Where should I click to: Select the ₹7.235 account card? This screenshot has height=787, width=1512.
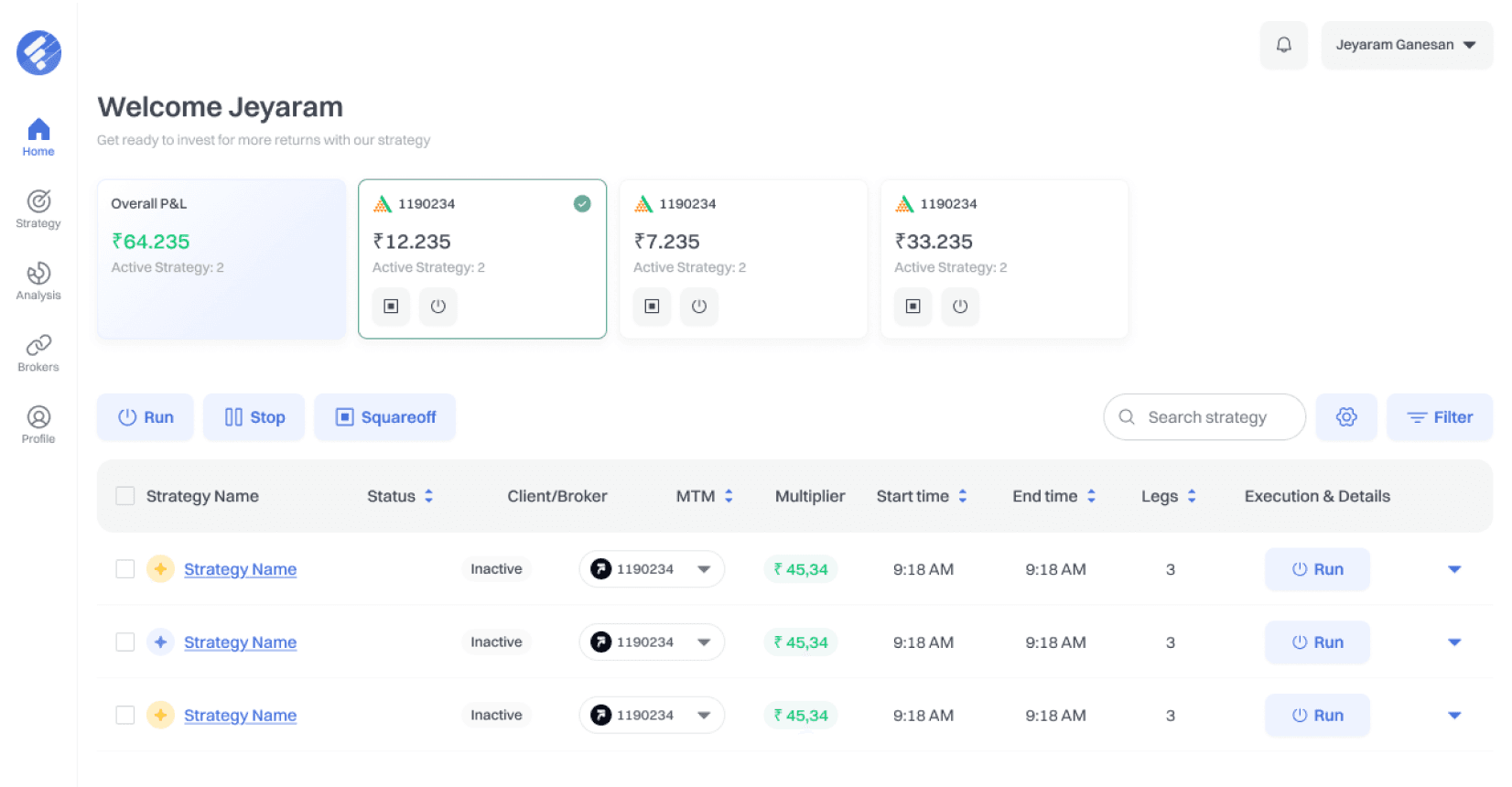pos(743,259)
